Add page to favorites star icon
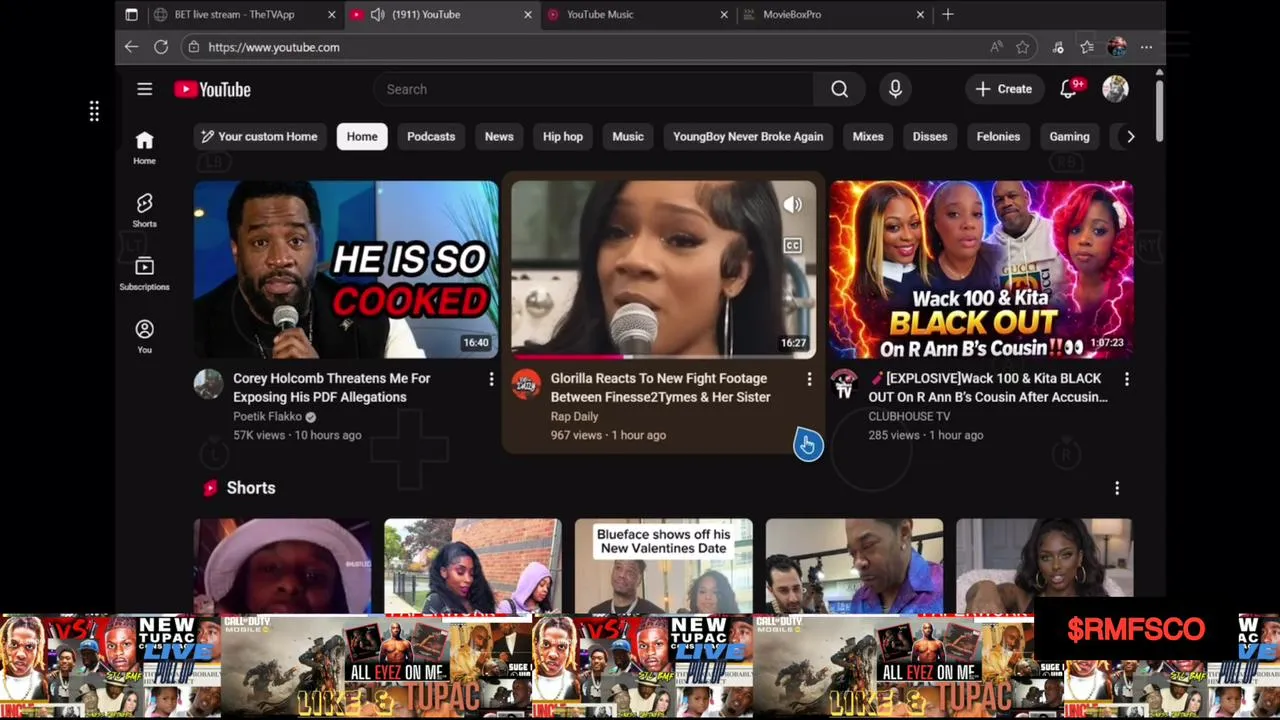 coord(1022,47)
